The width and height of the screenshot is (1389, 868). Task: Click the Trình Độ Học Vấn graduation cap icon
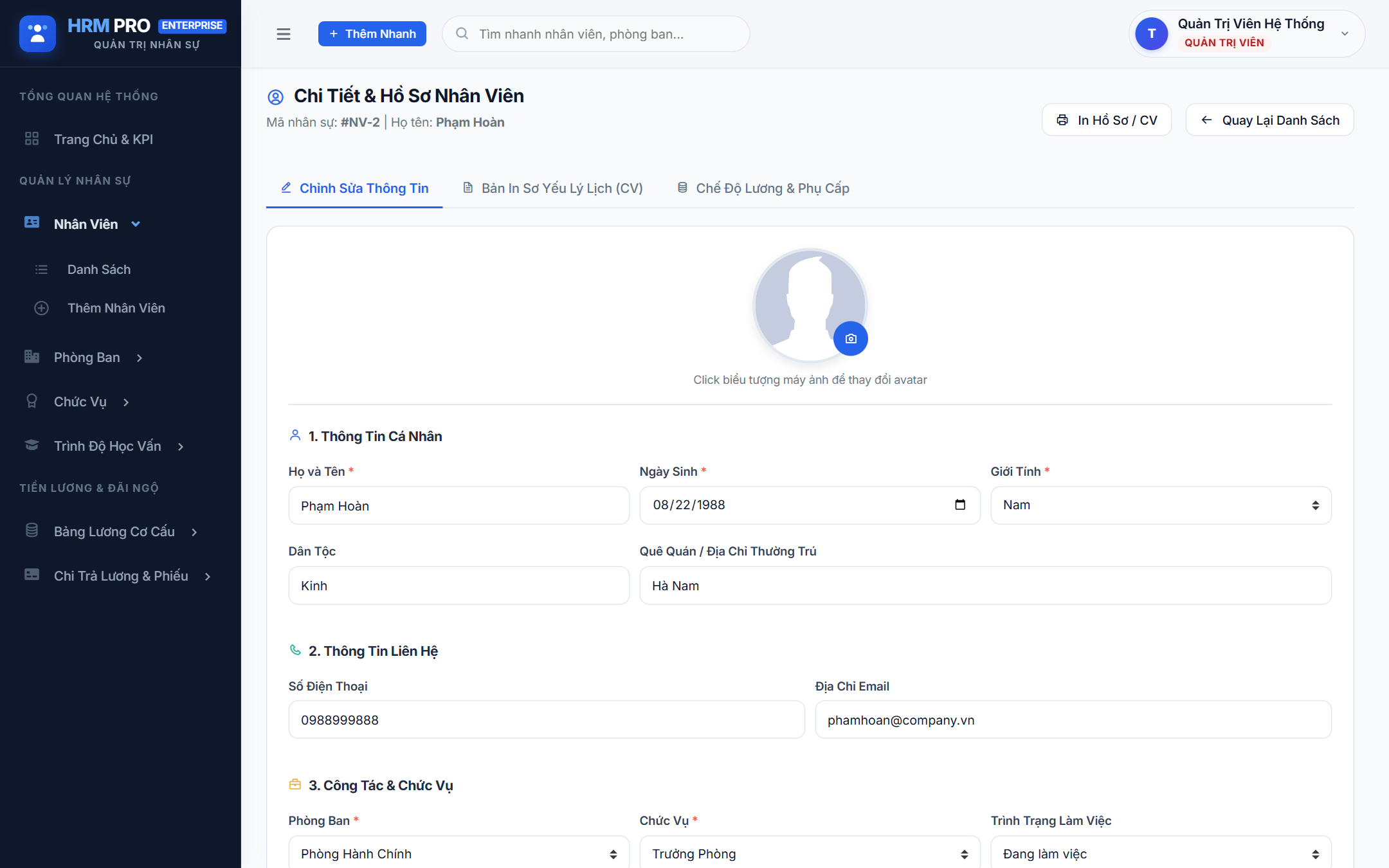click(x=32, y=446)
